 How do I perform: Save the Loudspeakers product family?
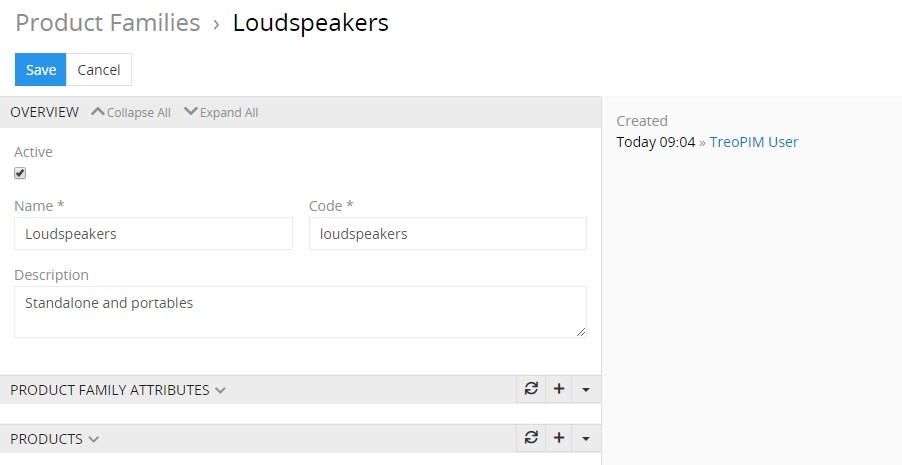41,70
